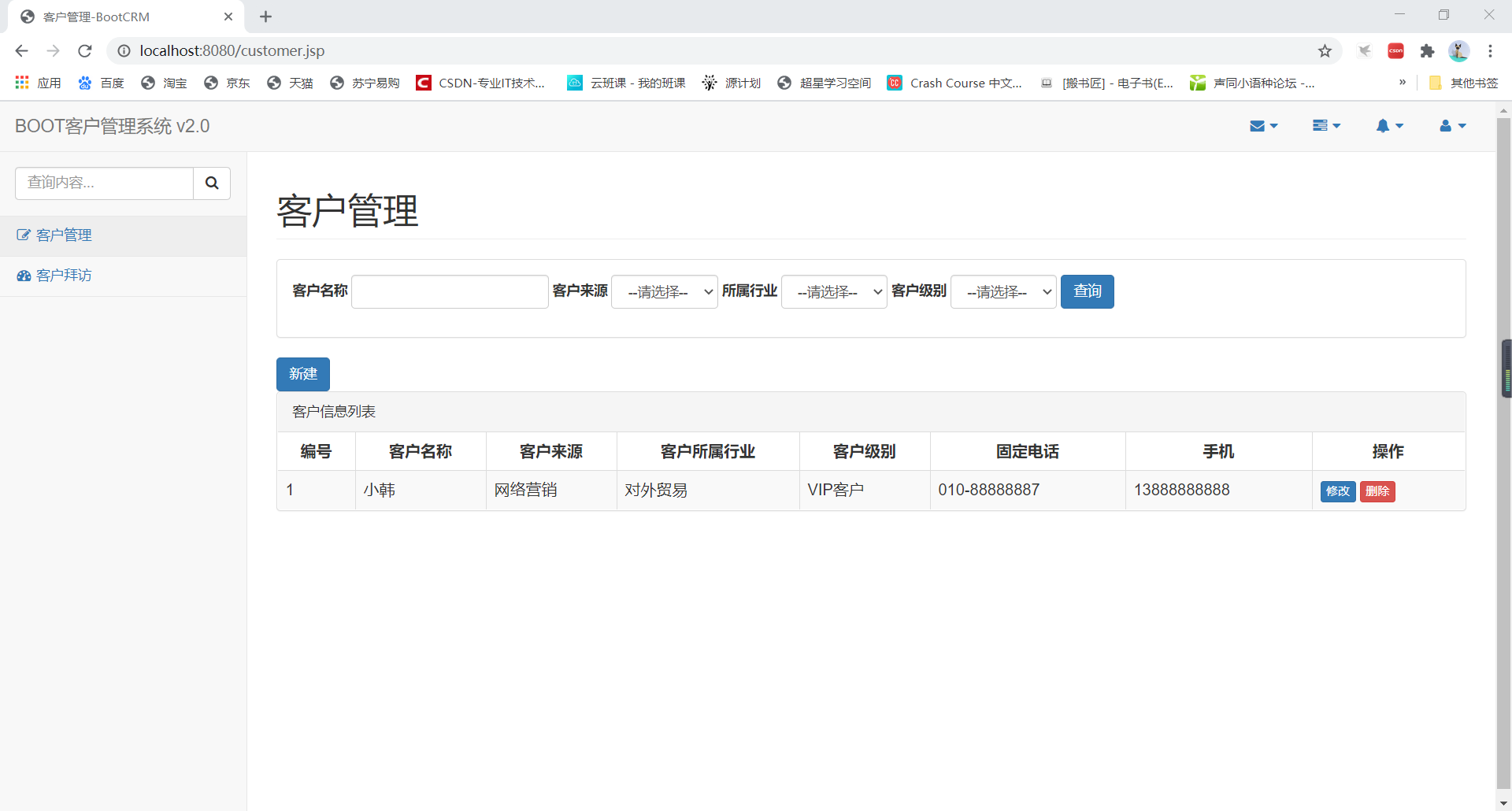
Task: Open the Chrome profile avatar
Action: pyautogui.click(x=1458, y=51)
